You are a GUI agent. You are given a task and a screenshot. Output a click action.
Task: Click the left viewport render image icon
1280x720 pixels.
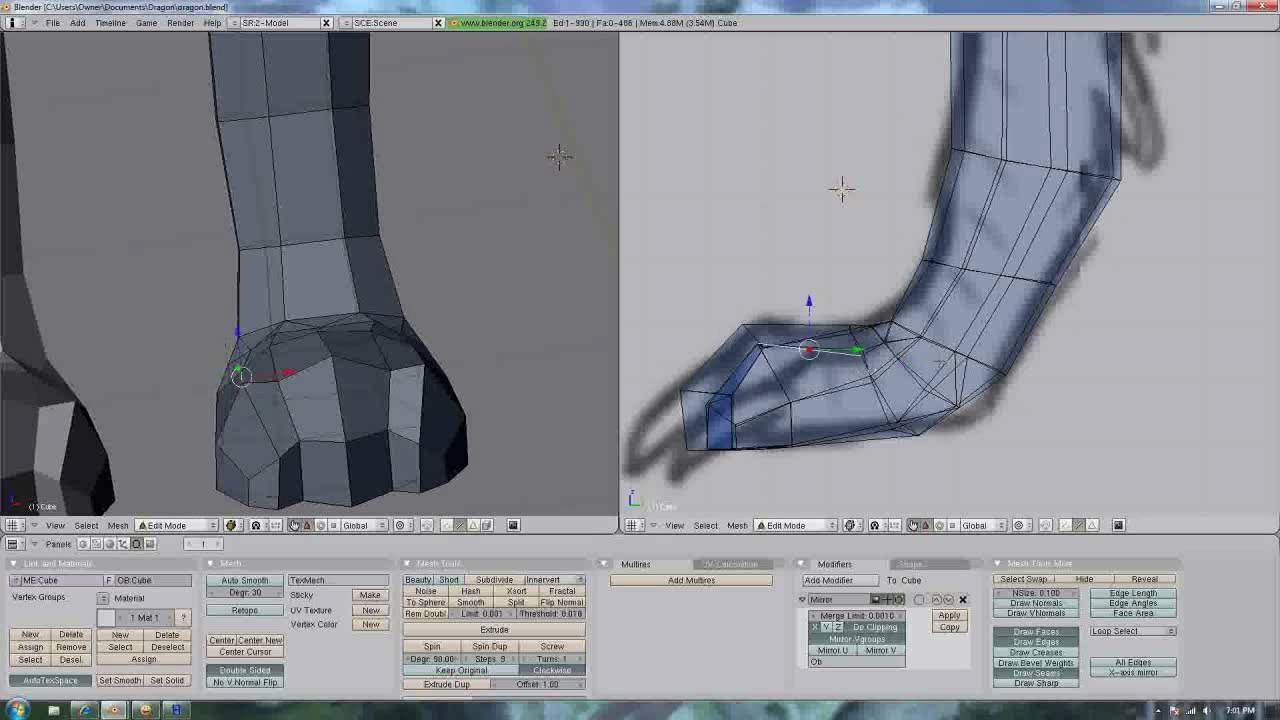[513, 525]
